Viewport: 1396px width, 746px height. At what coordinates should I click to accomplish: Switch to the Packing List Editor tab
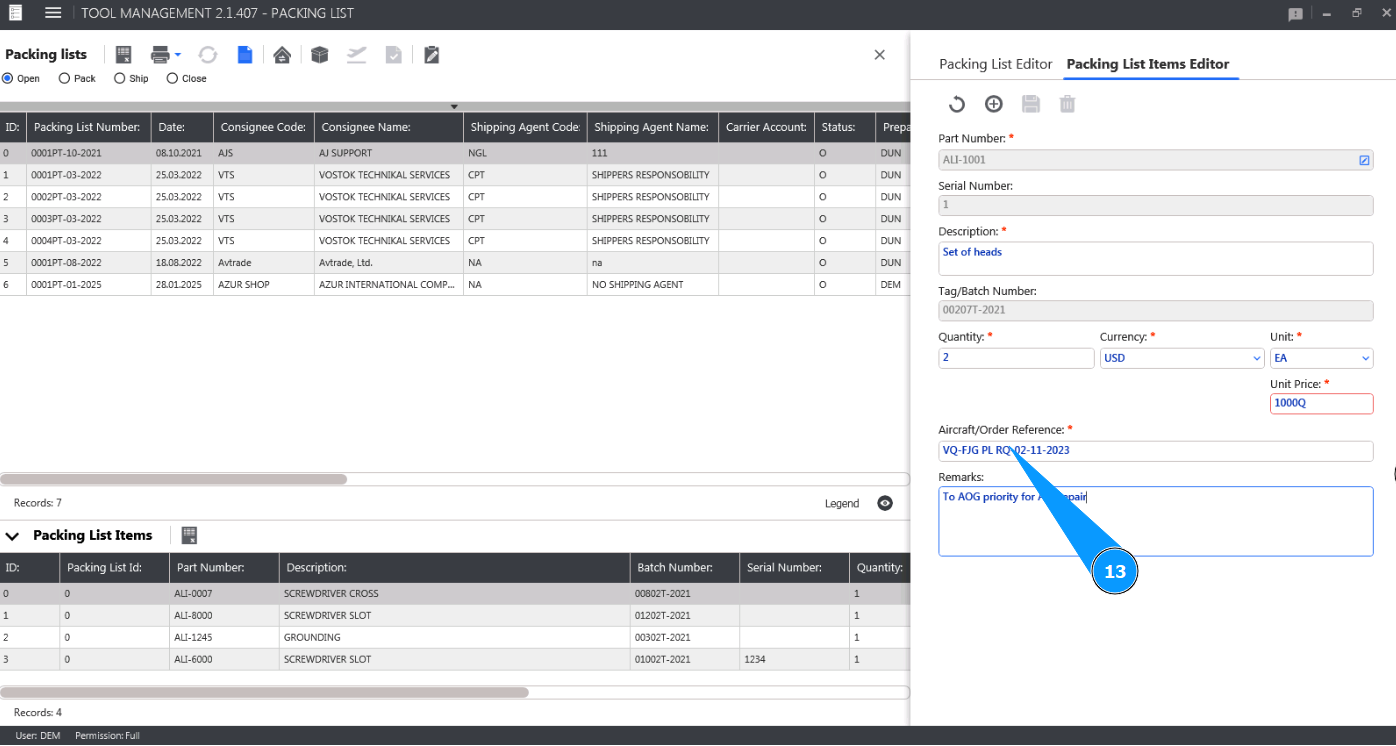point(995,64)
